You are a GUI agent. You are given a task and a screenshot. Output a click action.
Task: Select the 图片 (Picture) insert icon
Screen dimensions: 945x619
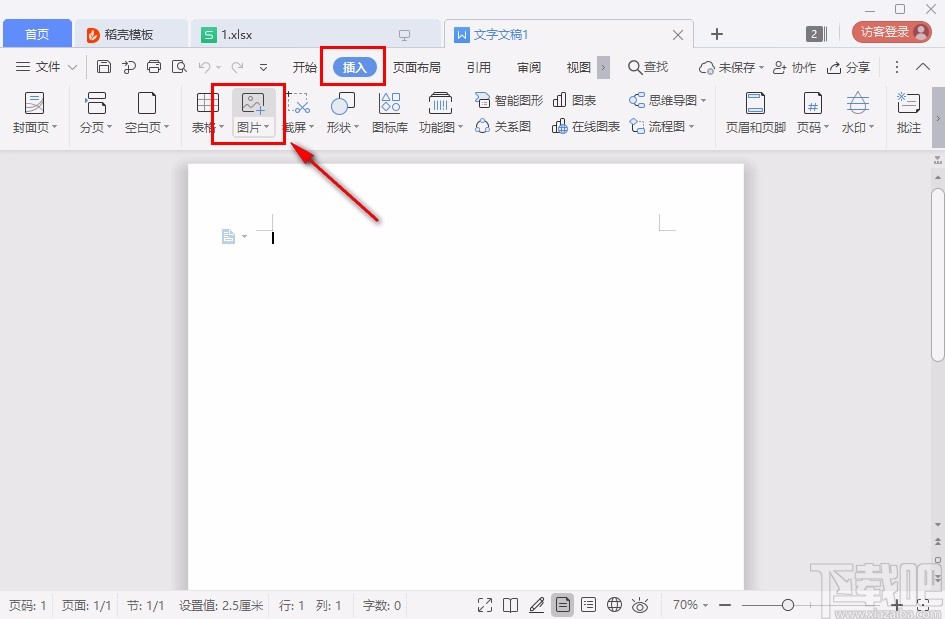pyautogui.click(x=253, y=105)
